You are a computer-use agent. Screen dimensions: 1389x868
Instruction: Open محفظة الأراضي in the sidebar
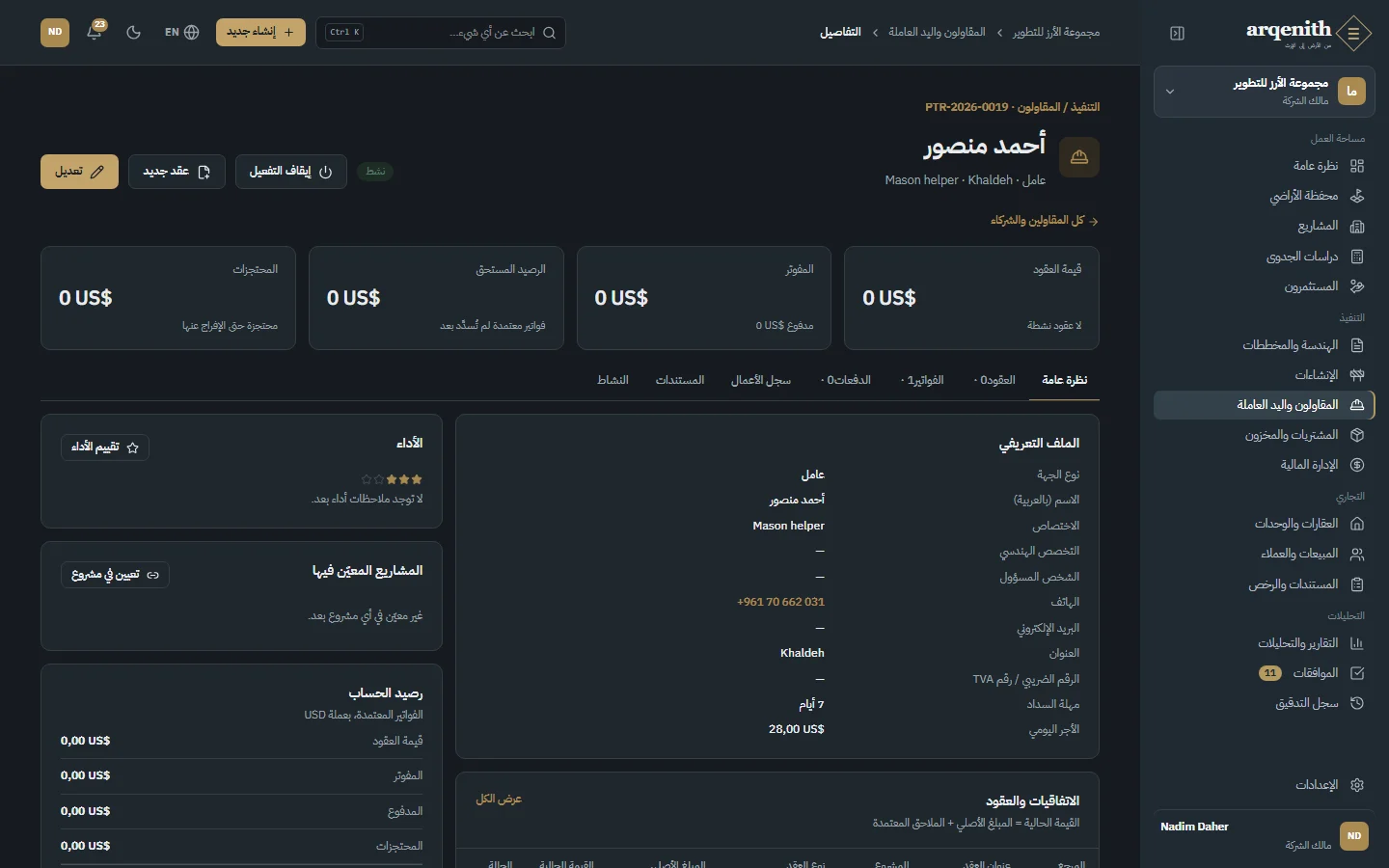pos(1264,196)
